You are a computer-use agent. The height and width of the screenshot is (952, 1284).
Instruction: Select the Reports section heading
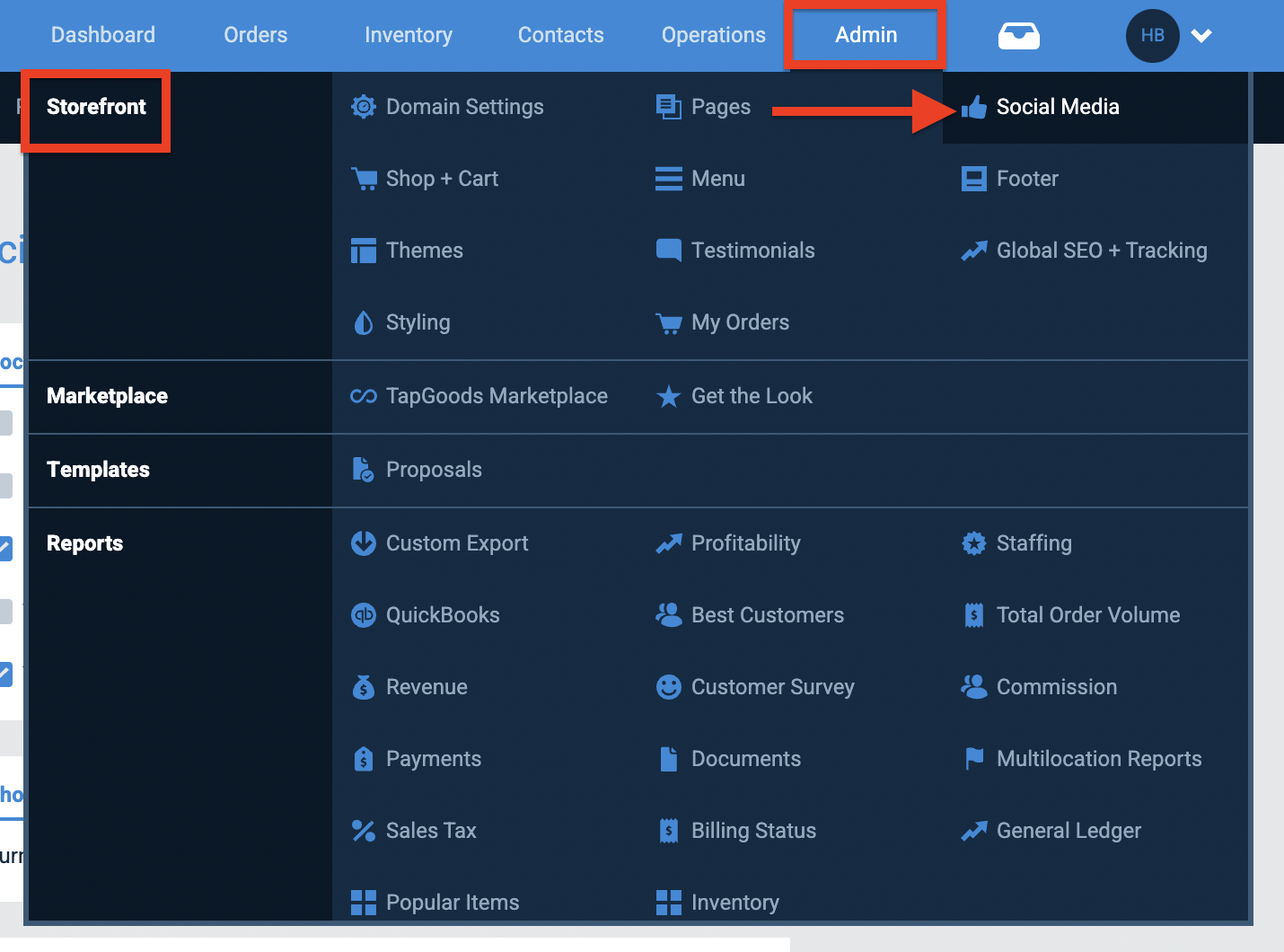click(84, 543)
